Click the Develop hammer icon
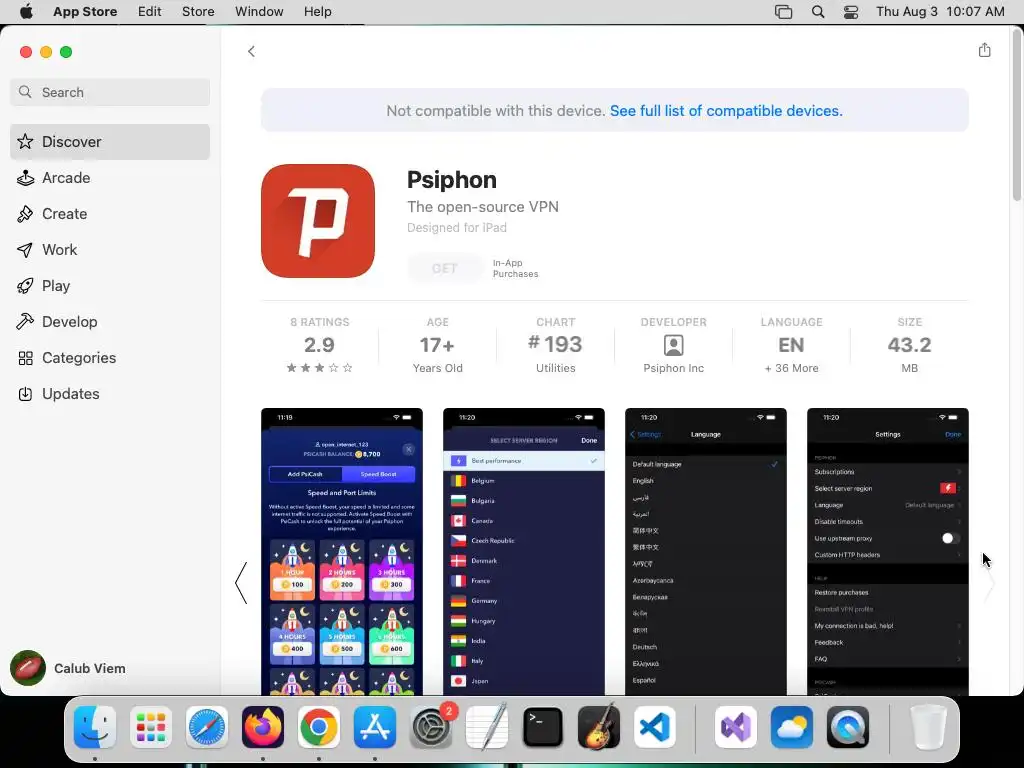Screen dimensions: 1024x768 pyautogui.click(x=25, y=321)
